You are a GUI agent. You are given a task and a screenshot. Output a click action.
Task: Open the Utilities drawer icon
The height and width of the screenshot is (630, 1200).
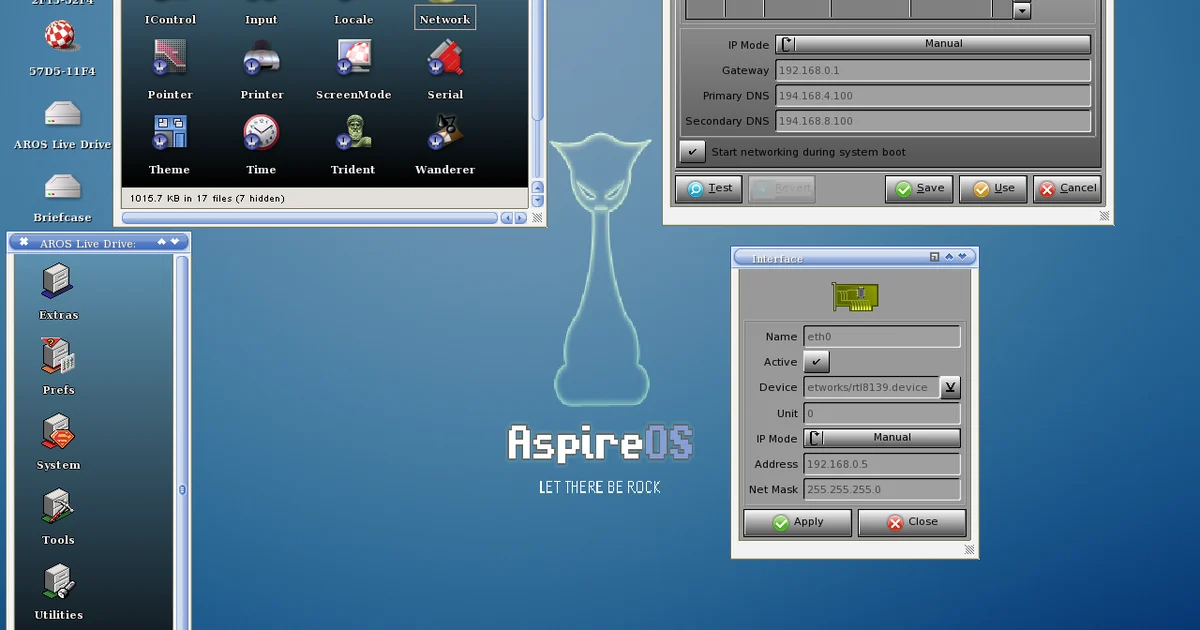[58, 581]
